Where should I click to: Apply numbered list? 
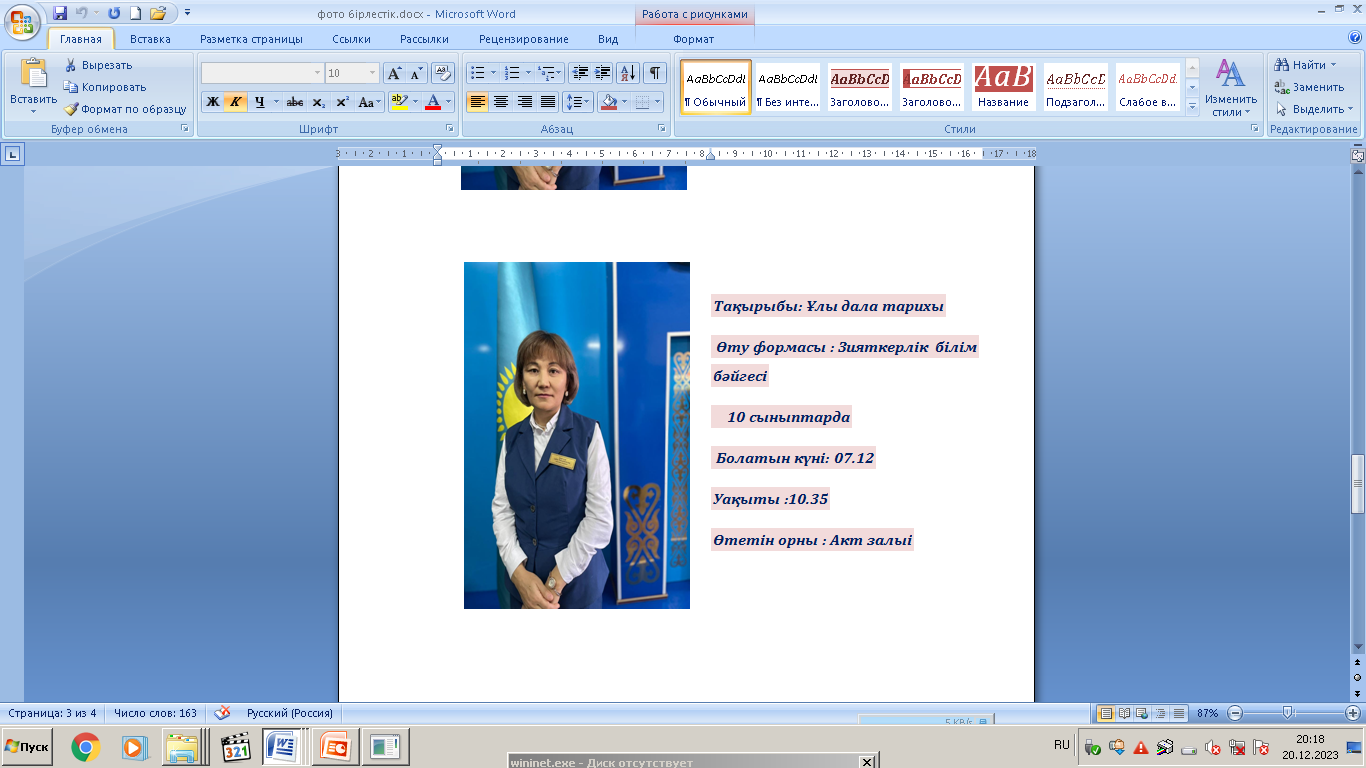(x=512, y=73)
